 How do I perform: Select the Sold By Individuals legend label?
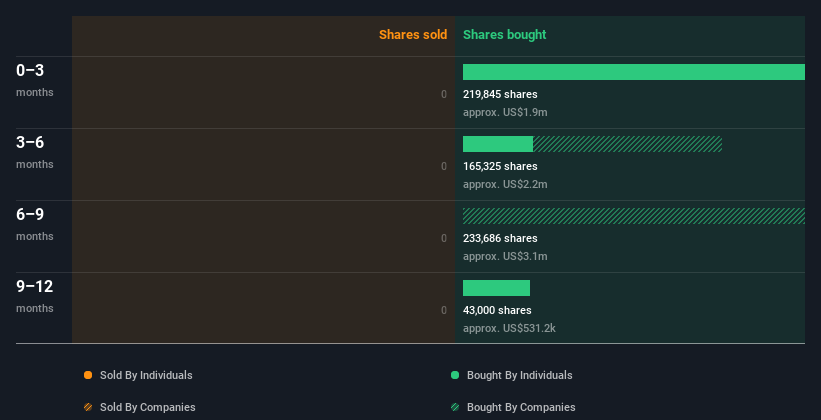[146, 375]
